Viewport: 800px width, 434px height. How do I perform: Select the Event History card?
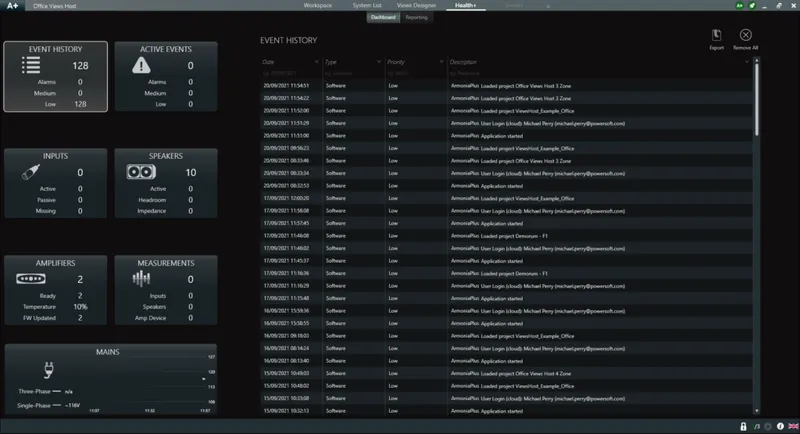pos(56,76)
